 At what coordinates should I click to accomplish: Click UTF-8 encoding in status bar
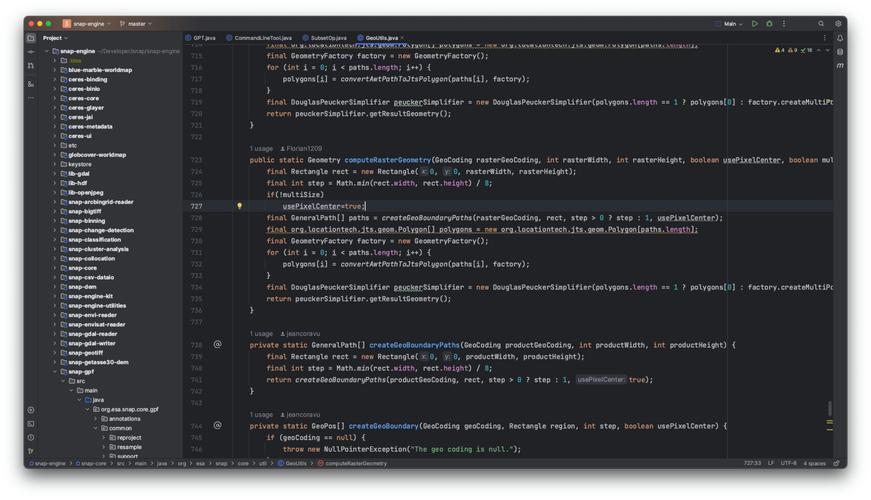point(788,463)
